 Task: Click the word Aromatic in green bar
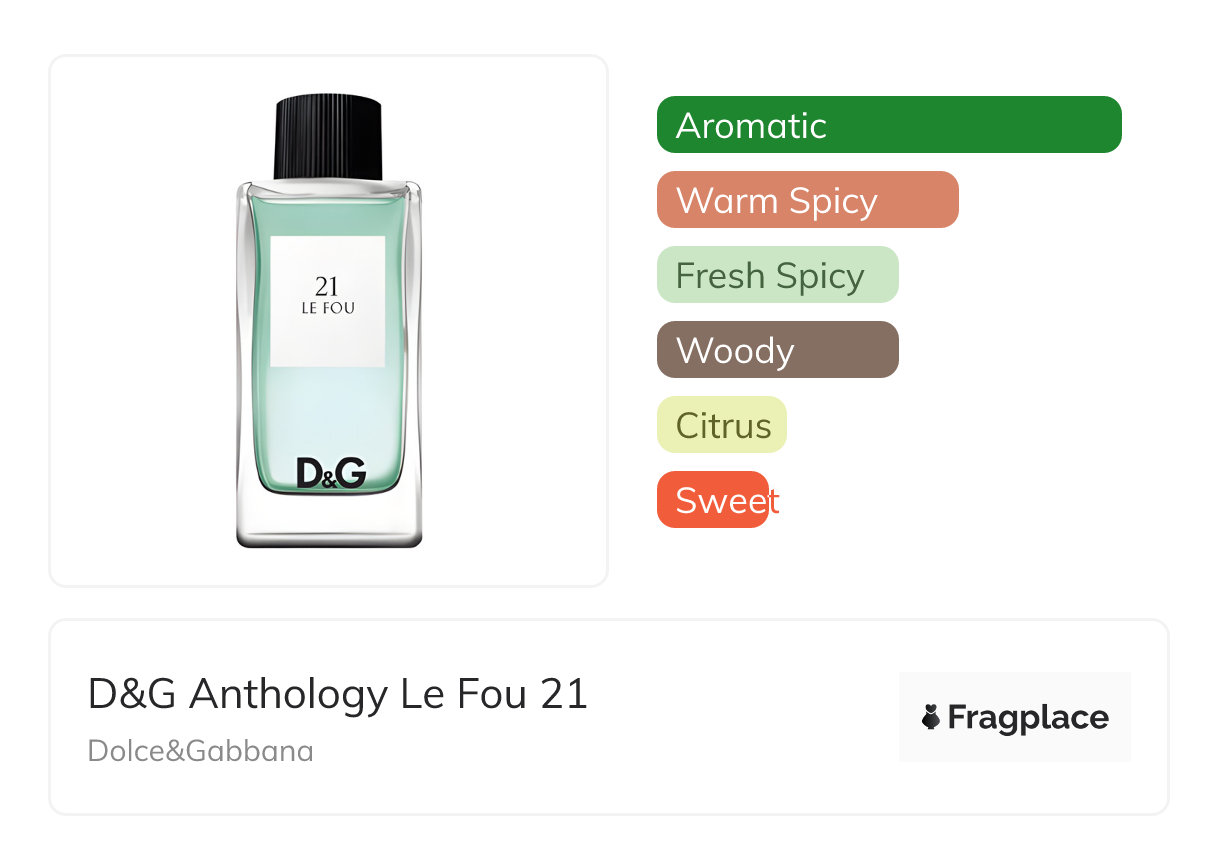[x=751, y=126]
